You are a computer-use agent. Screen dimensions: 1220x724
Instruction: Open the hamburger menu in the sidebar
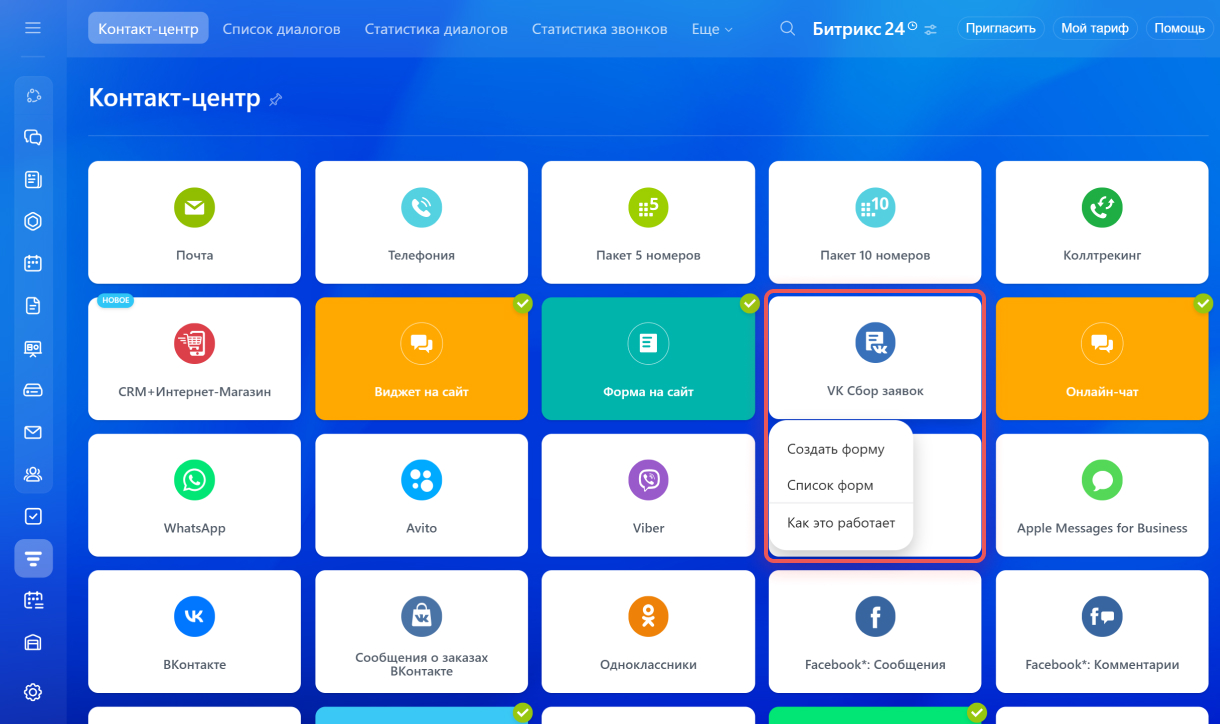tap(33, 28)
